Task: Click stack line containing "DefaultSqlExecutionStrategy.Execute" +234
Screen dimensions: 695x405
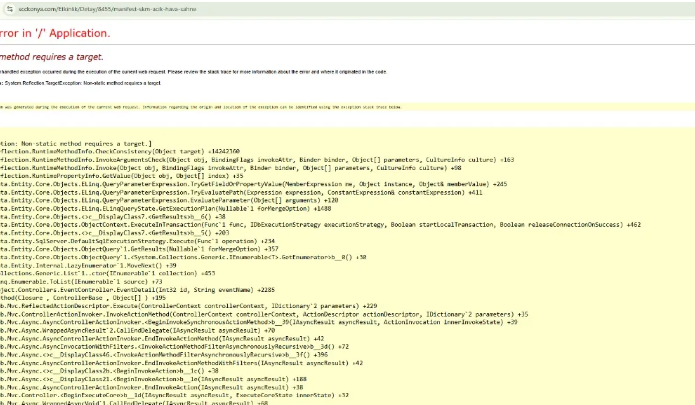Action: click(137, 241)
